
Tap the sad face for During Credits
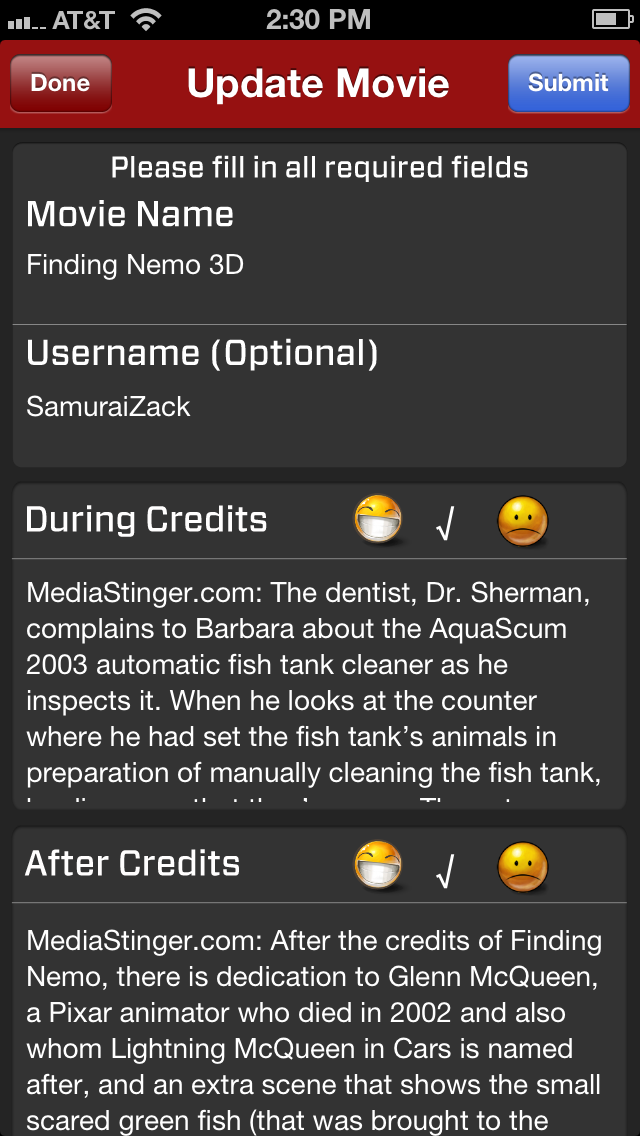click(x=523, y=520)
